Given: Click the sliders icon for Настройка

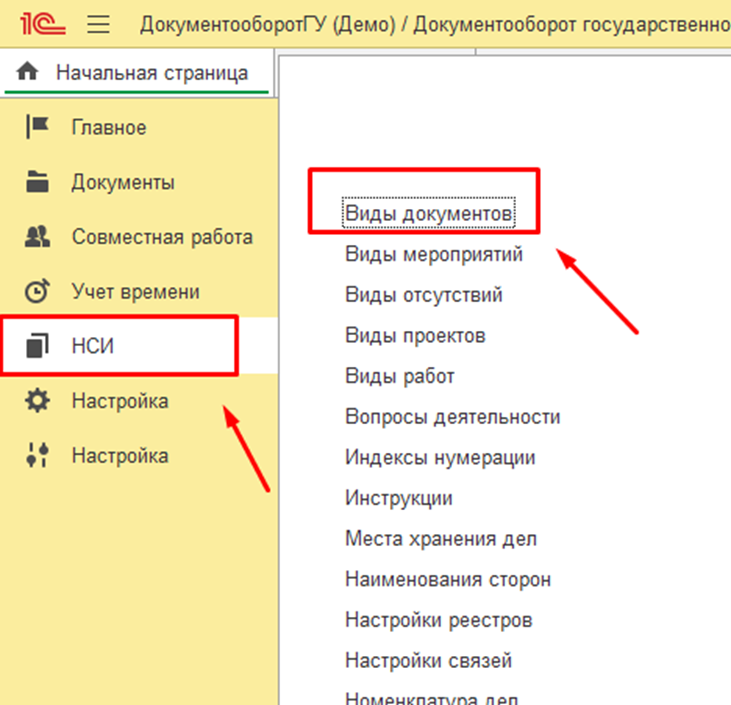Looking at the screenshot, I should [x=37, y=455].
